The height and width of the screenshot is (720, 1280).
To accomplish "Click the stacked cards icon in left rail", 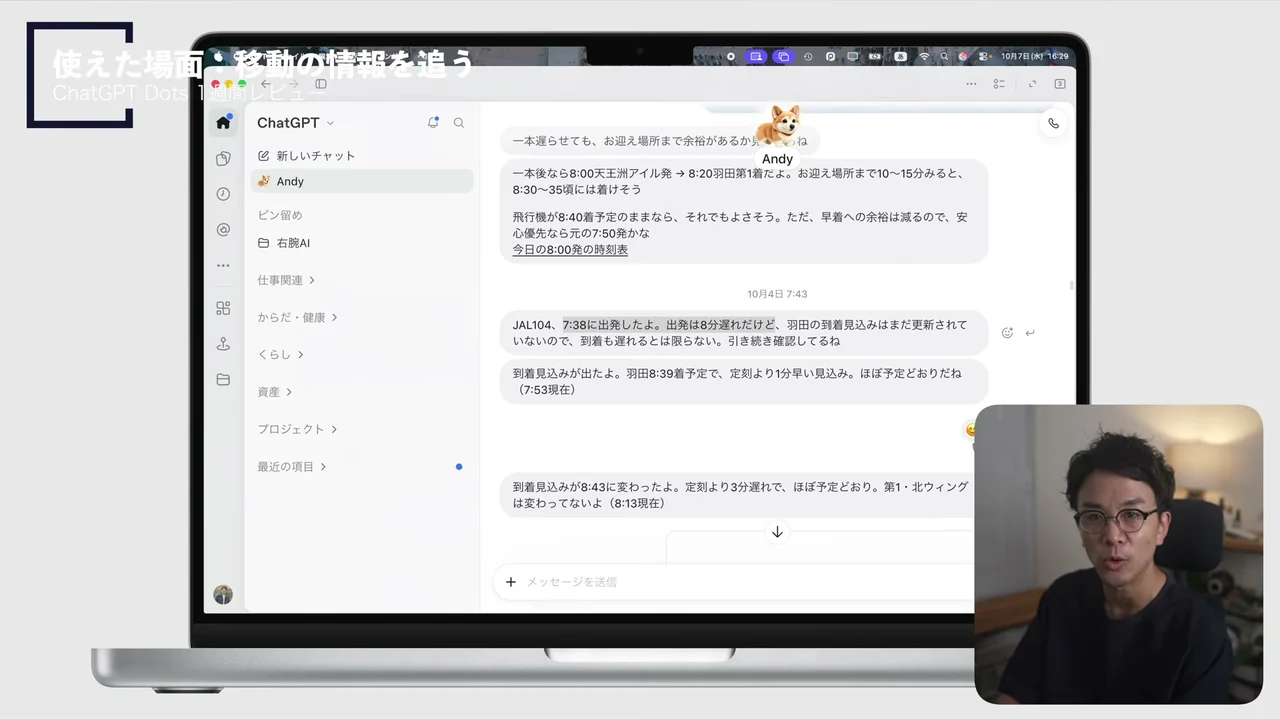I will [223, 158].
